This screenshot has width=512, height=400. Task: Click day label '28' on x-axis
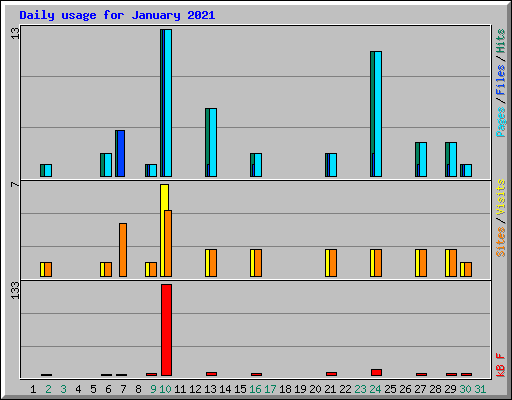tap(435, 389)
